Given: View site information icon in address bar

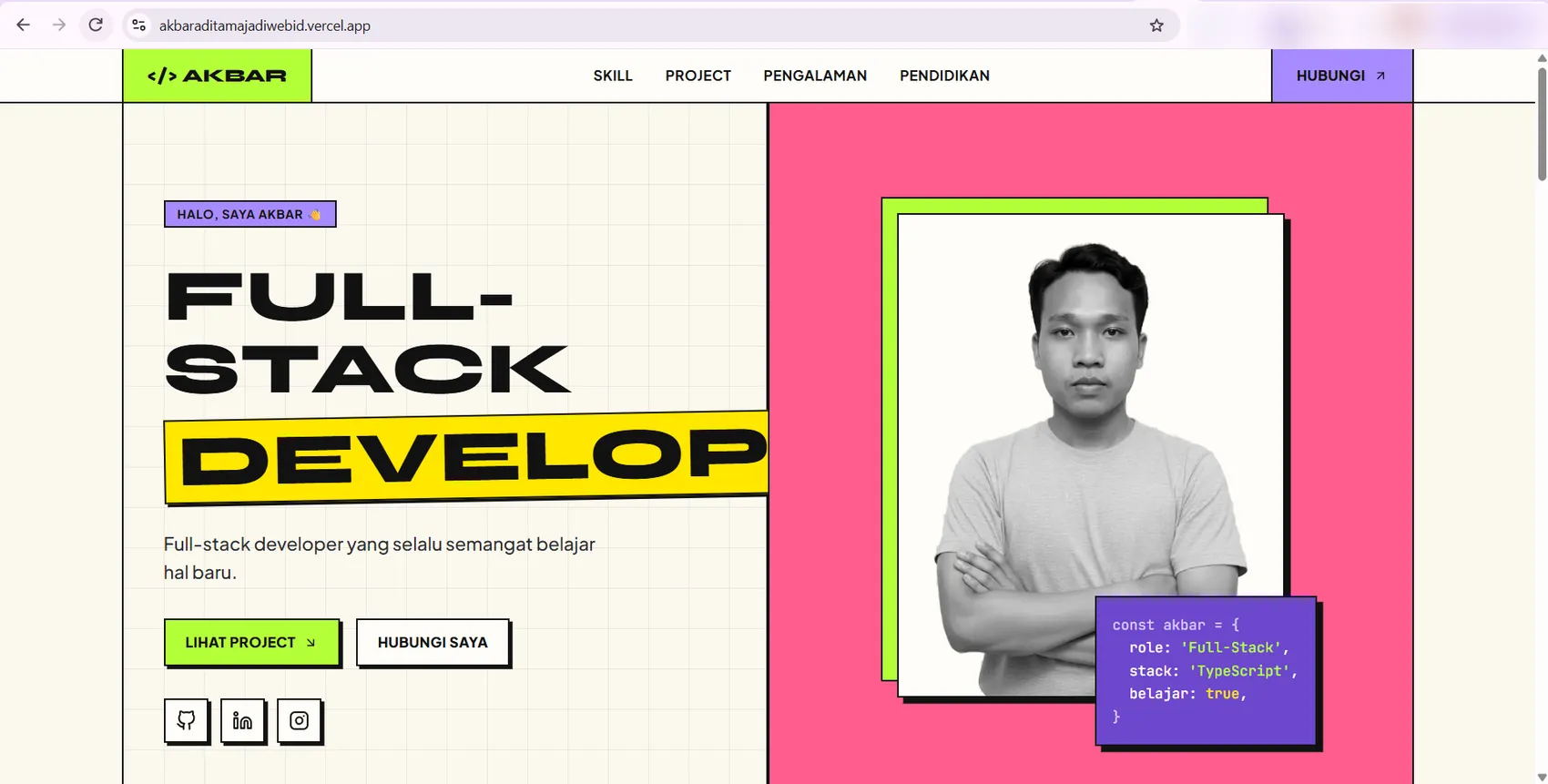Looking at the screenshot, I should [x=139, y=25].
